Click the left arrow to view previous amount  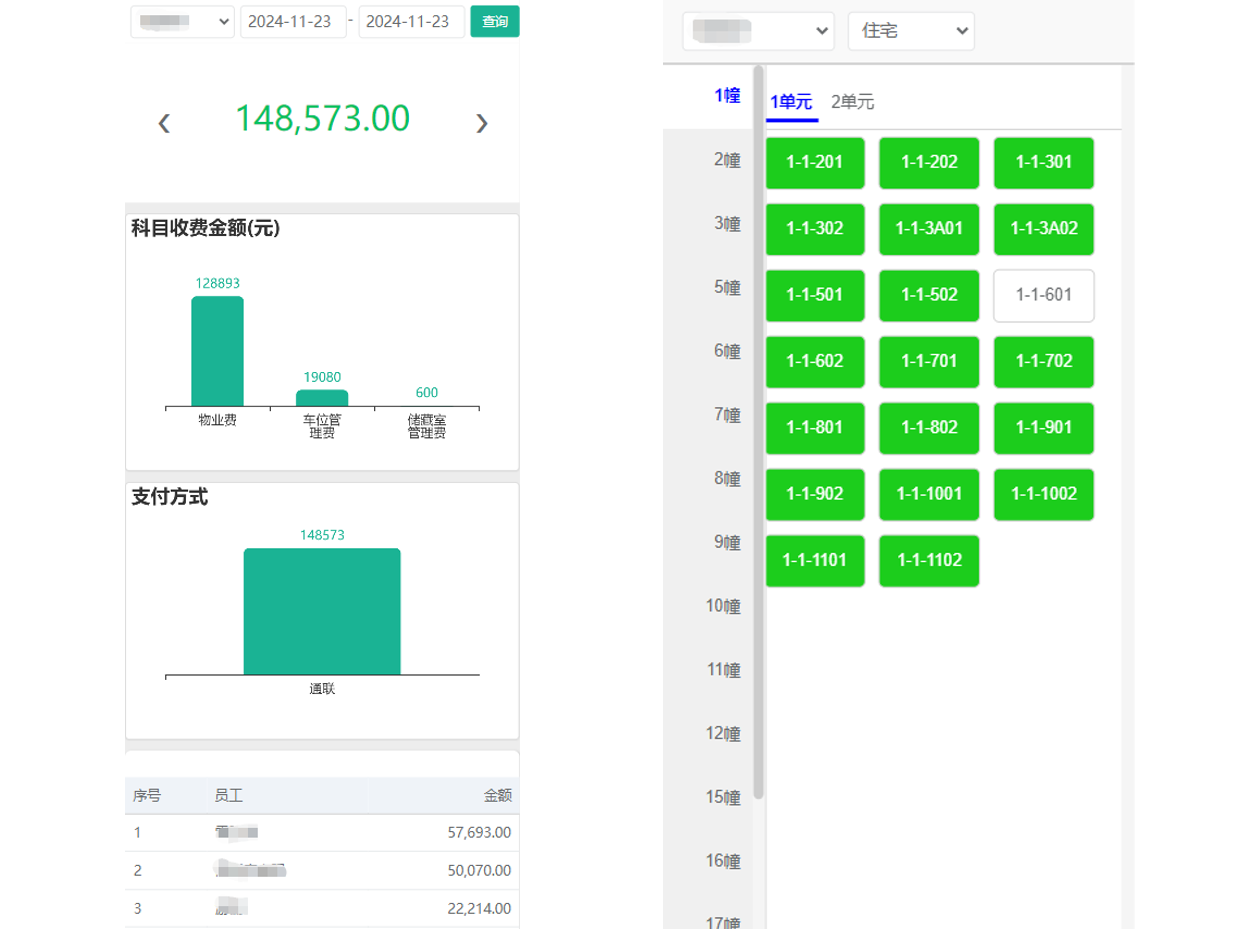point(164,122)
